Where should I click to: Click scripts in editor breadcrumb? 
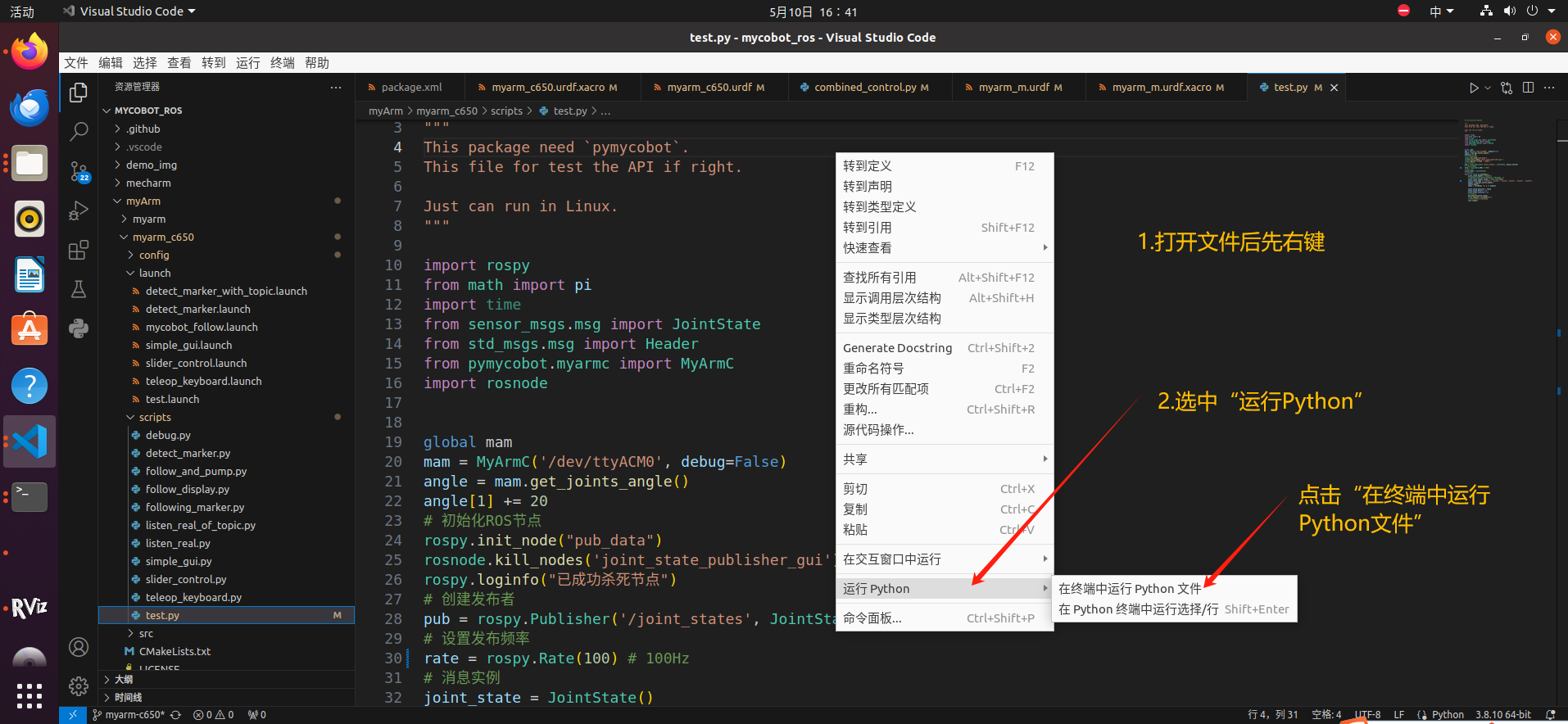click(x=506, y=111)
